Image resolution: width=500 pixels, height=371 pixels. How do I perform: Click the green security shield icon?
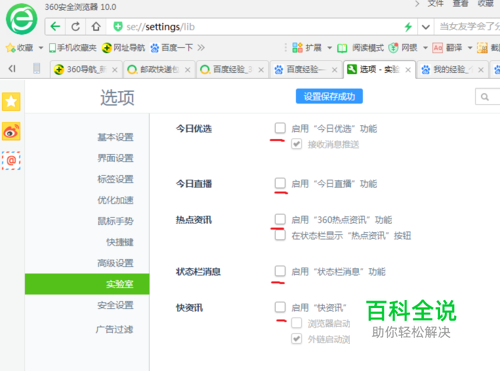tap(118, 27)
